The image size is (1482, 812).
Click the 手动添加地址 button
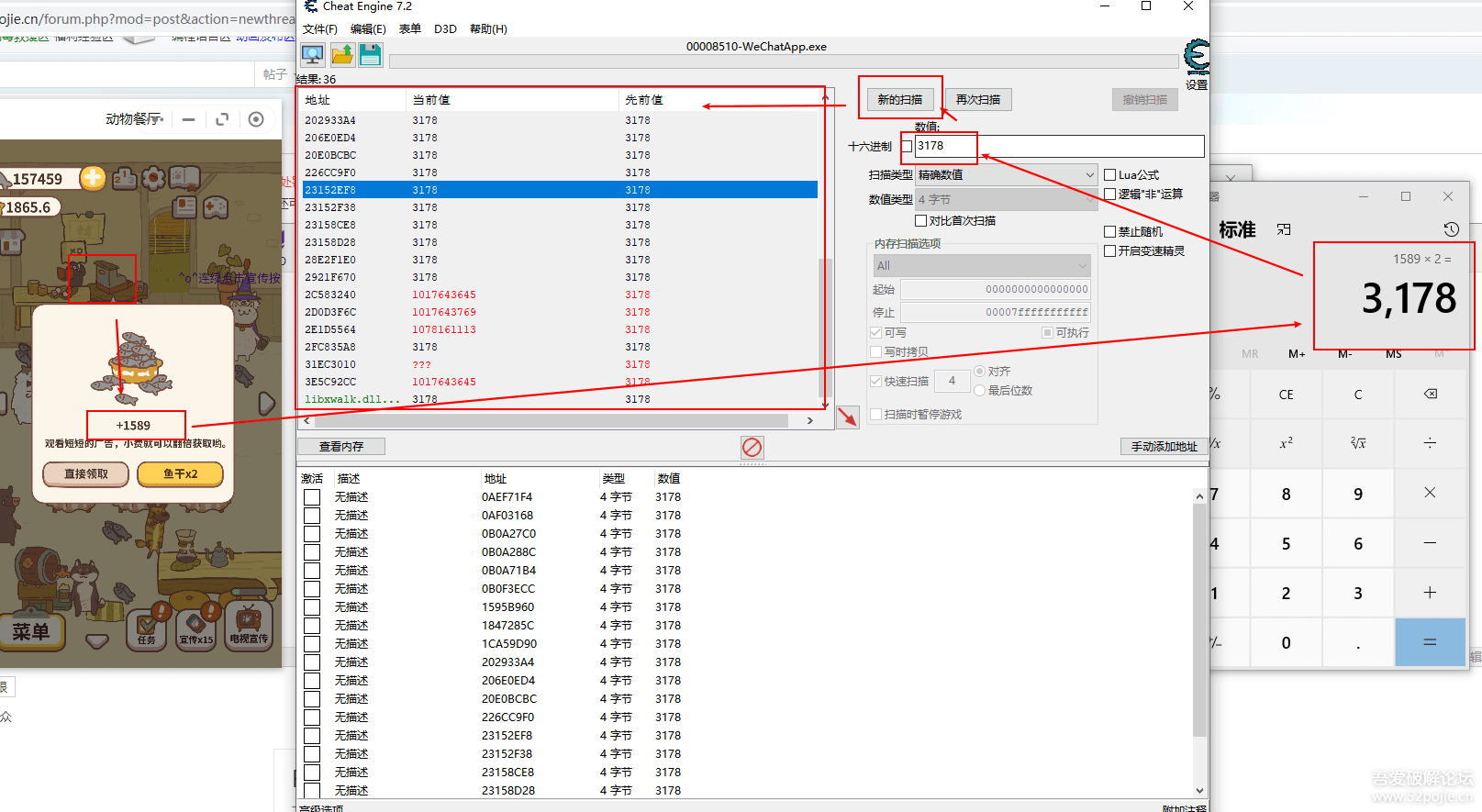click(1163, 447)
